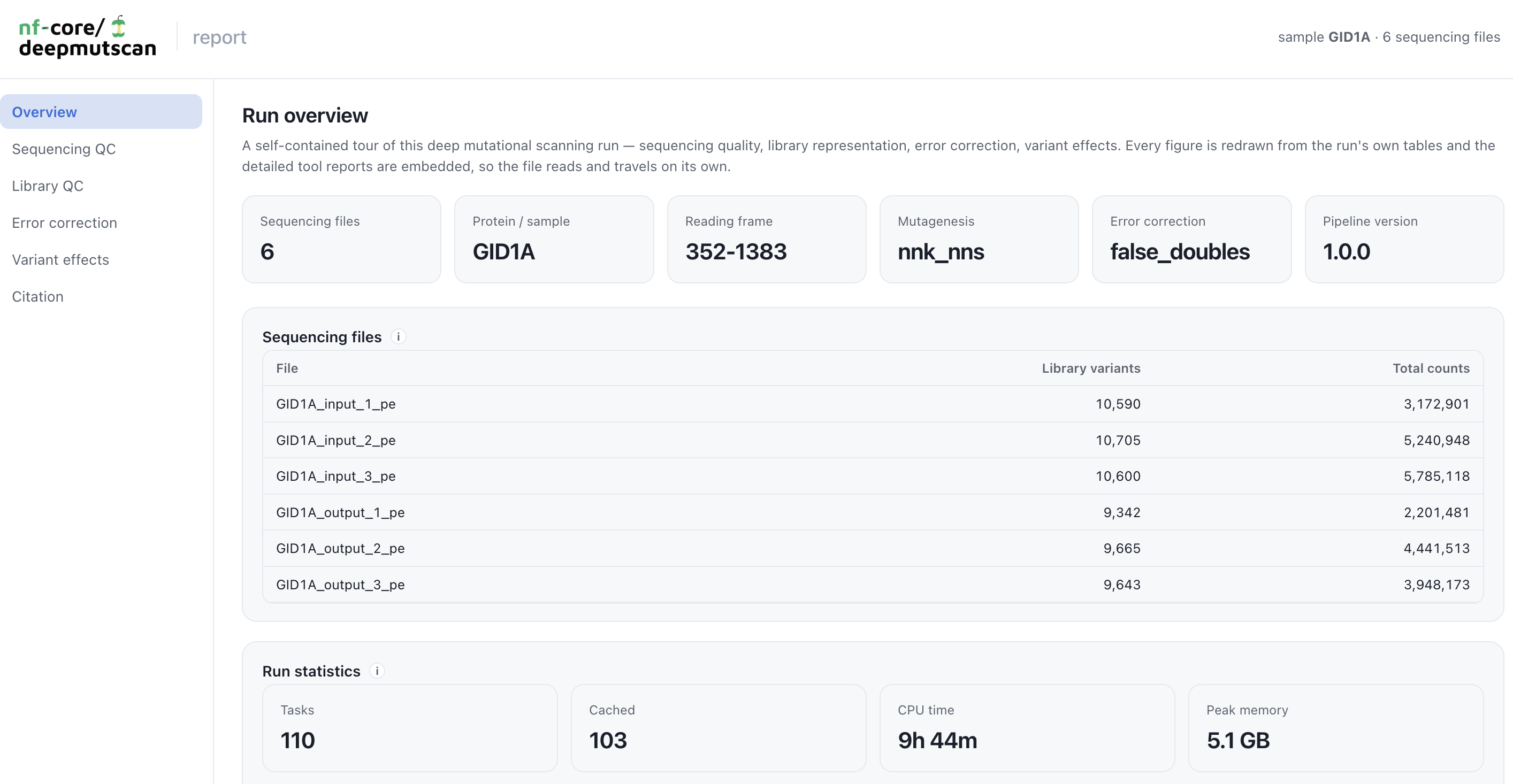Switch to Error correction section
The height and width of the screenshot is (784, 1513).
[x=101, y=222]
